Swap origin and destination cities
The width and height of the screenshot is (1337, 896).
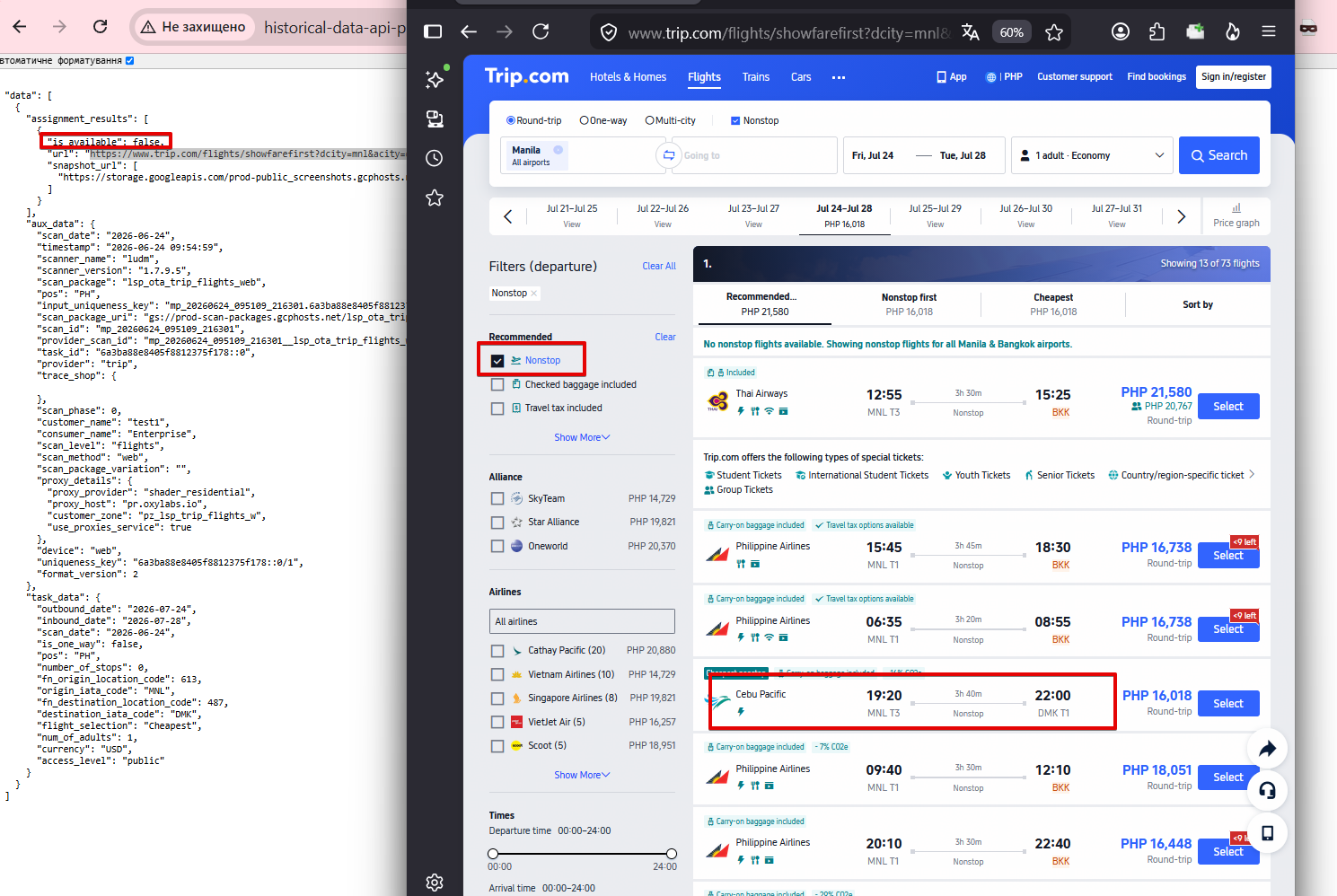point(669,155)
